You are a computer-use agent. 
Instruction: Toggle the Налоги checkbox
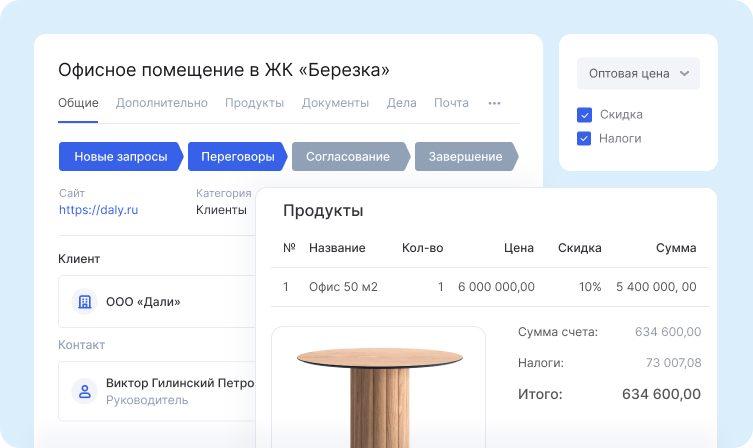click(x=585, y=138)
